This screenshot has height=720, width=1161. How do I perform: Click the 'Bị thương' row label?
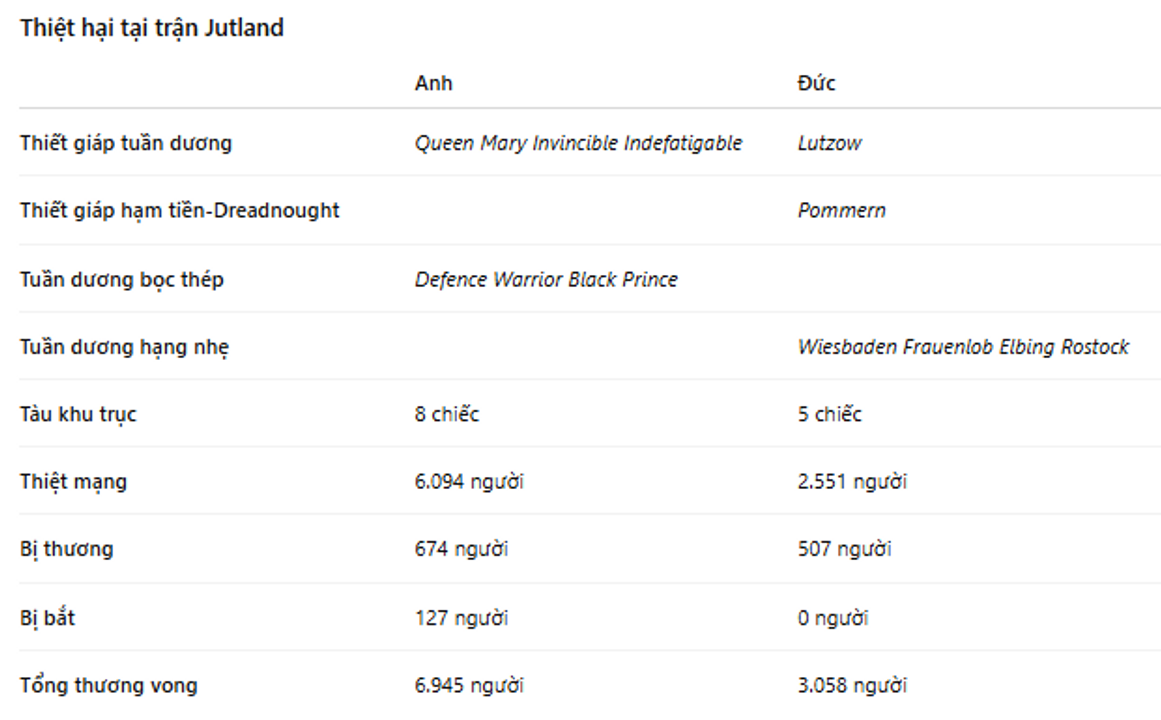pos(67,549)
